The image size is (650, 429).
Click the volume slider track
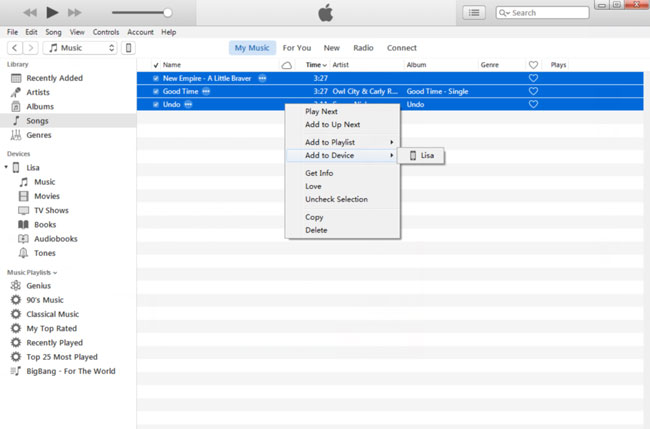[138, 13]
